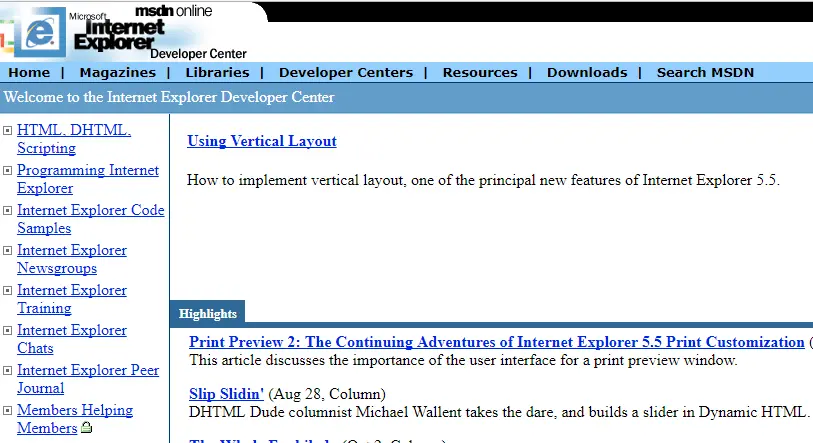Follow the HTML, DHTML, Scripting link

tap(74, 139)
